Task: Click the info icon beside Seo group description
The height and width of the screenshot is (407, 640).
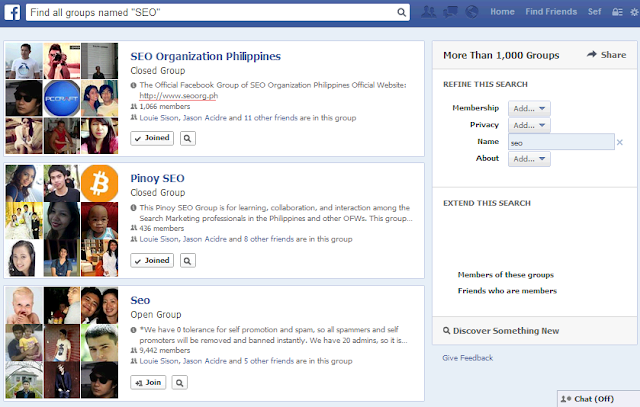Action: point(133,330)
